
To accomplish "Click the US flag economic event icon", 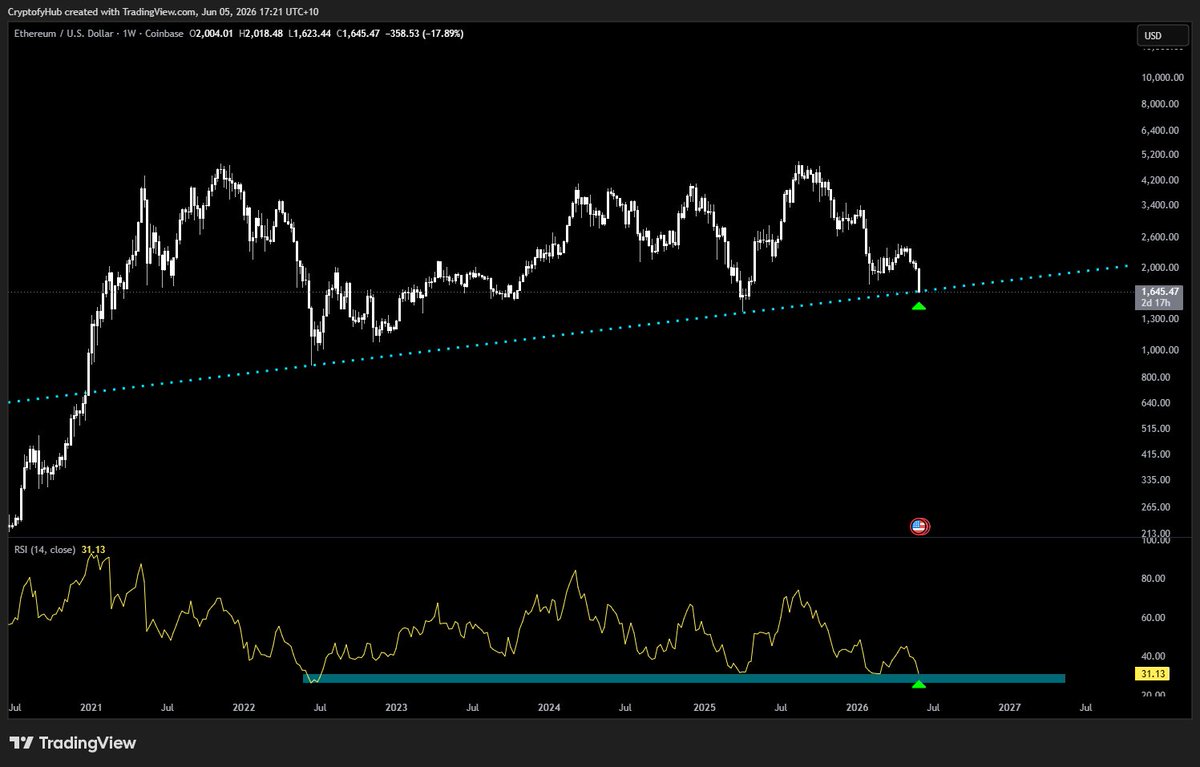I will 920,526.
